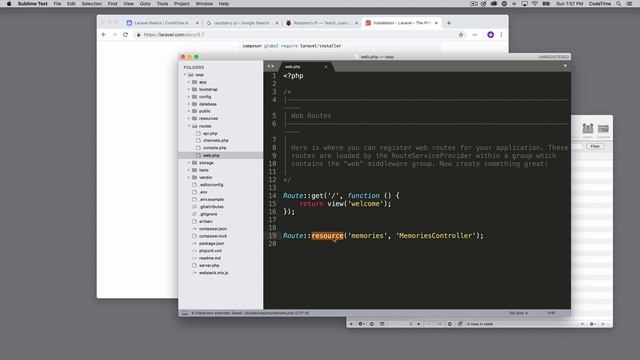Viewport: 640px width, 360px height.
Task: Focus the laravel.com address bar
Action: coord(298,35)
